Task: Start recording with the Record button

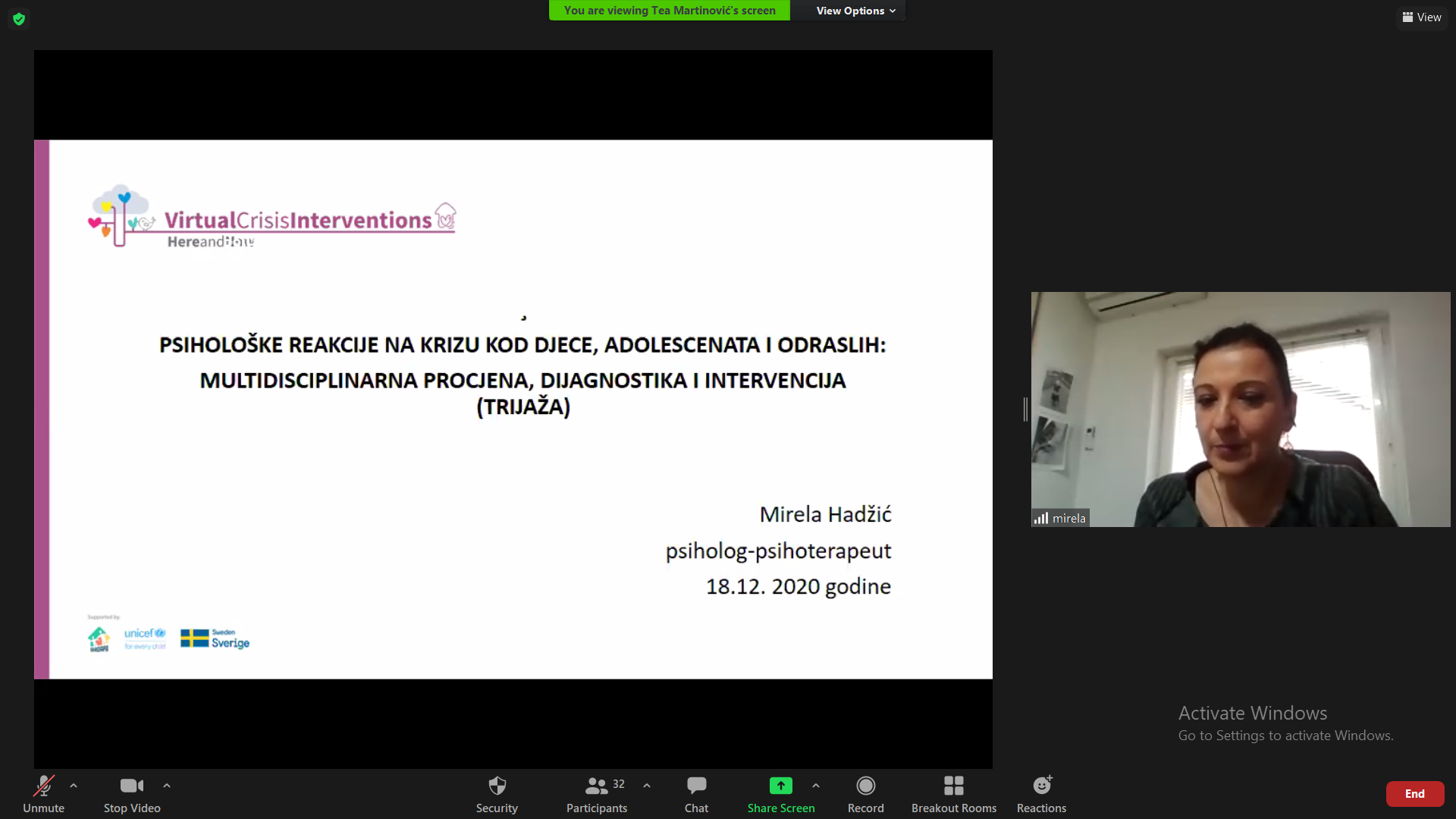Action: pos(865,786)
